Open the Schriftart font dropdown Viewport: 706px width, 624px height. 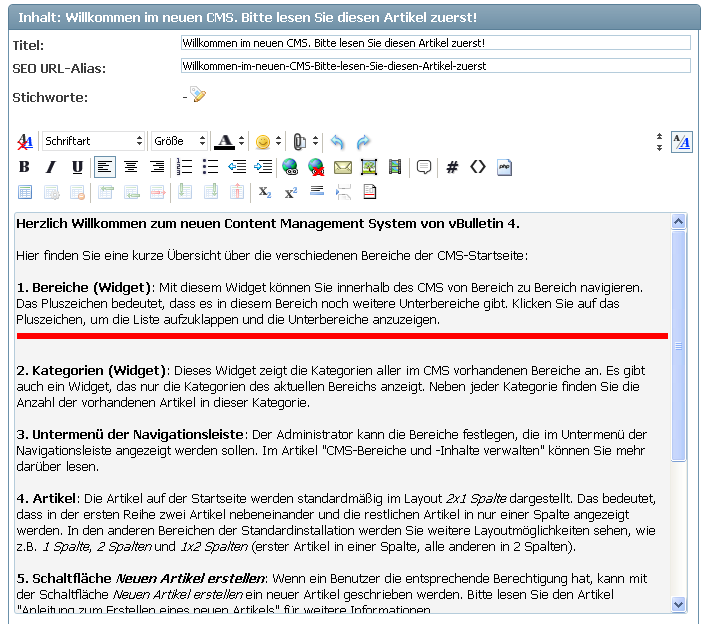(93, 142)
